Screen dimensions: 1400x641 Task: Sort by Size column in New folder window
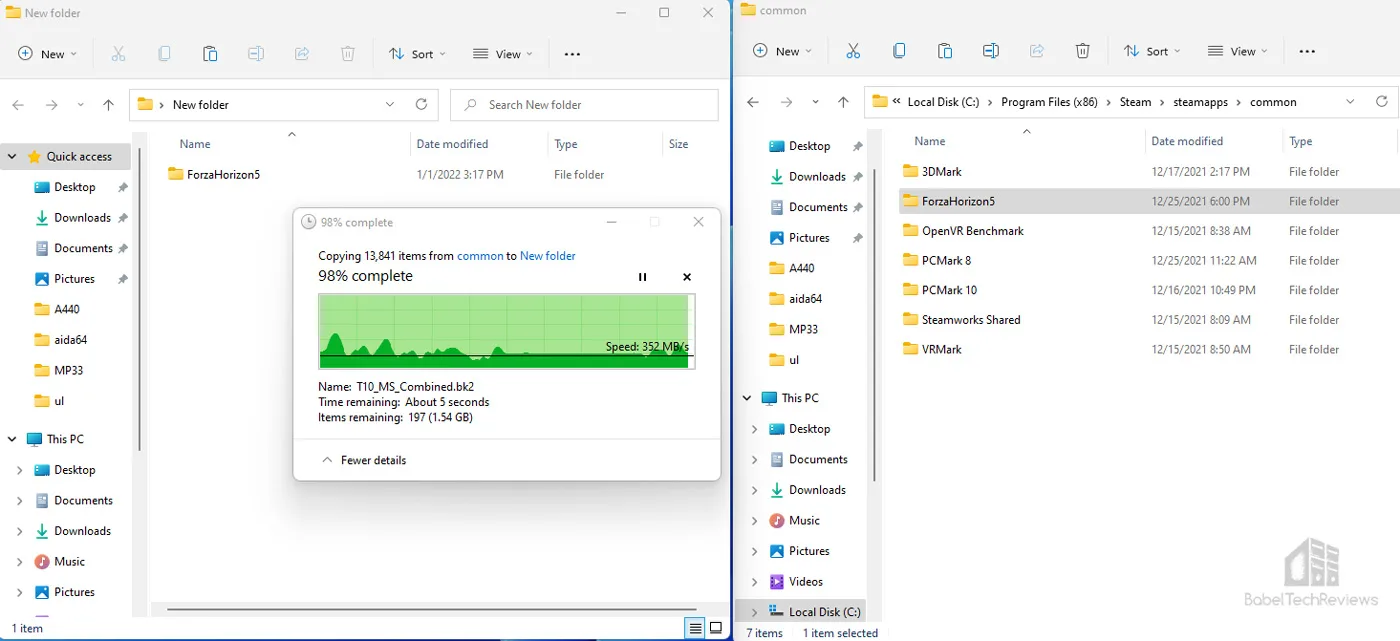point(678,144)
